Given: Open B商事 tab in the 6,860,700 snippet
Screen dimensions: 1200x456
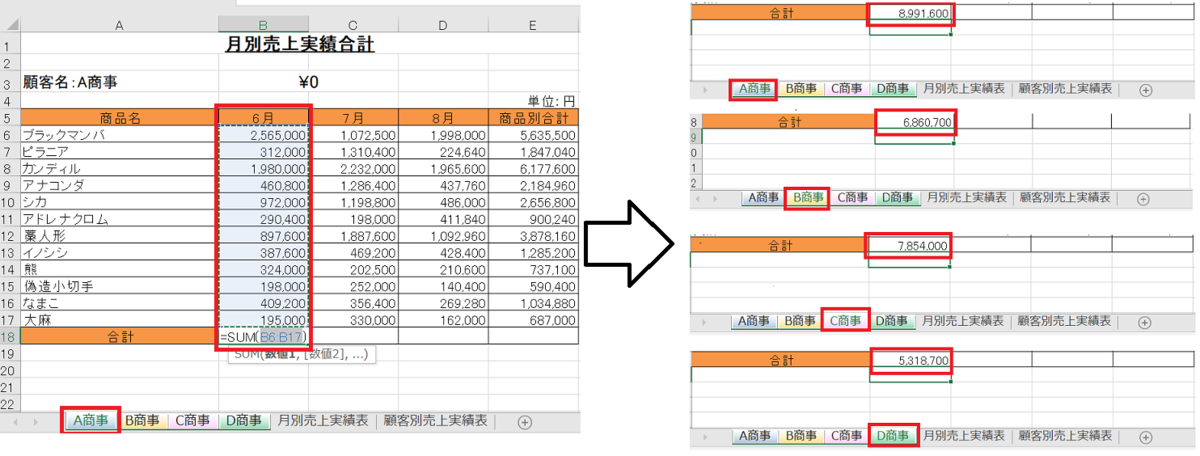Looking at the screenshot, I should 808,198.
